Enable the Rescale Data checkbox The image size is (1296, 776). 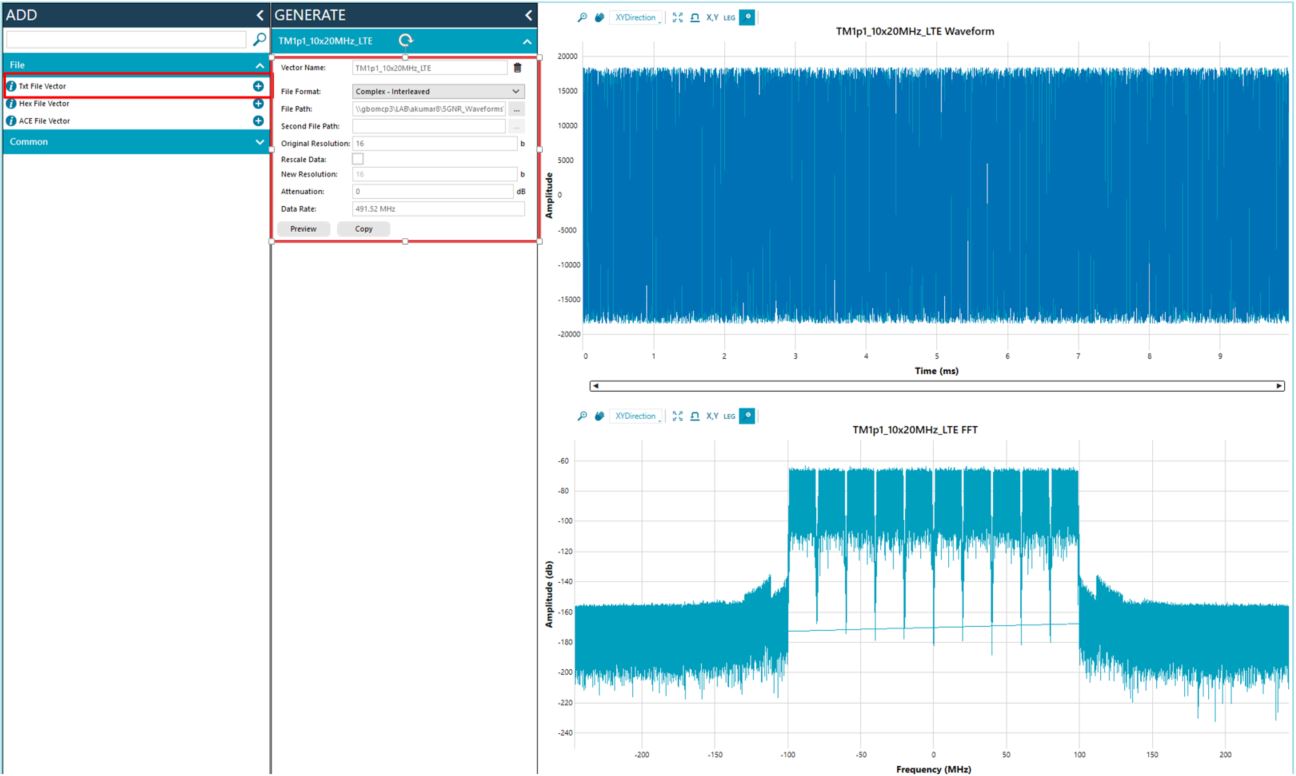coord(358,159)
